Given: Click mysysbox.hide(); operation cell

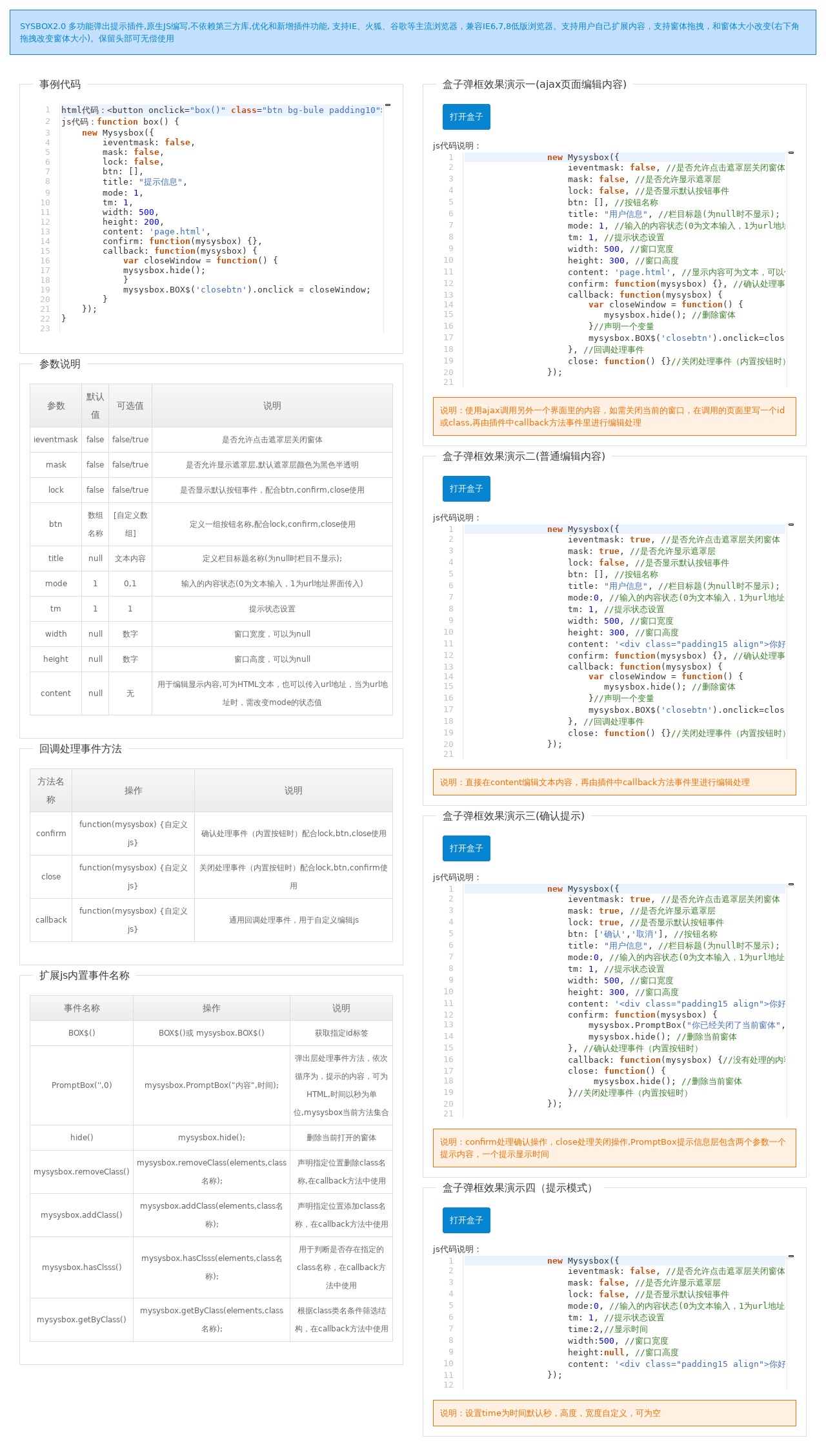Looking at the screenshot, I should [212, 1138].
